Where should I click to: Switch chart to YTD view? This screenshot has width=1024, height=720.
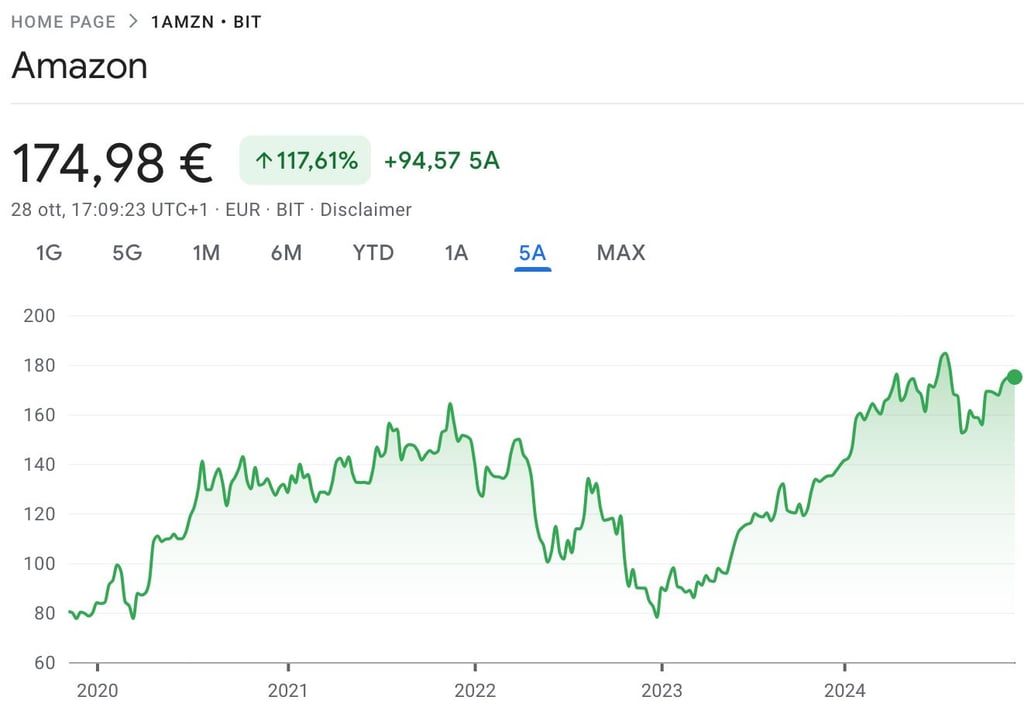coord(373,253)
